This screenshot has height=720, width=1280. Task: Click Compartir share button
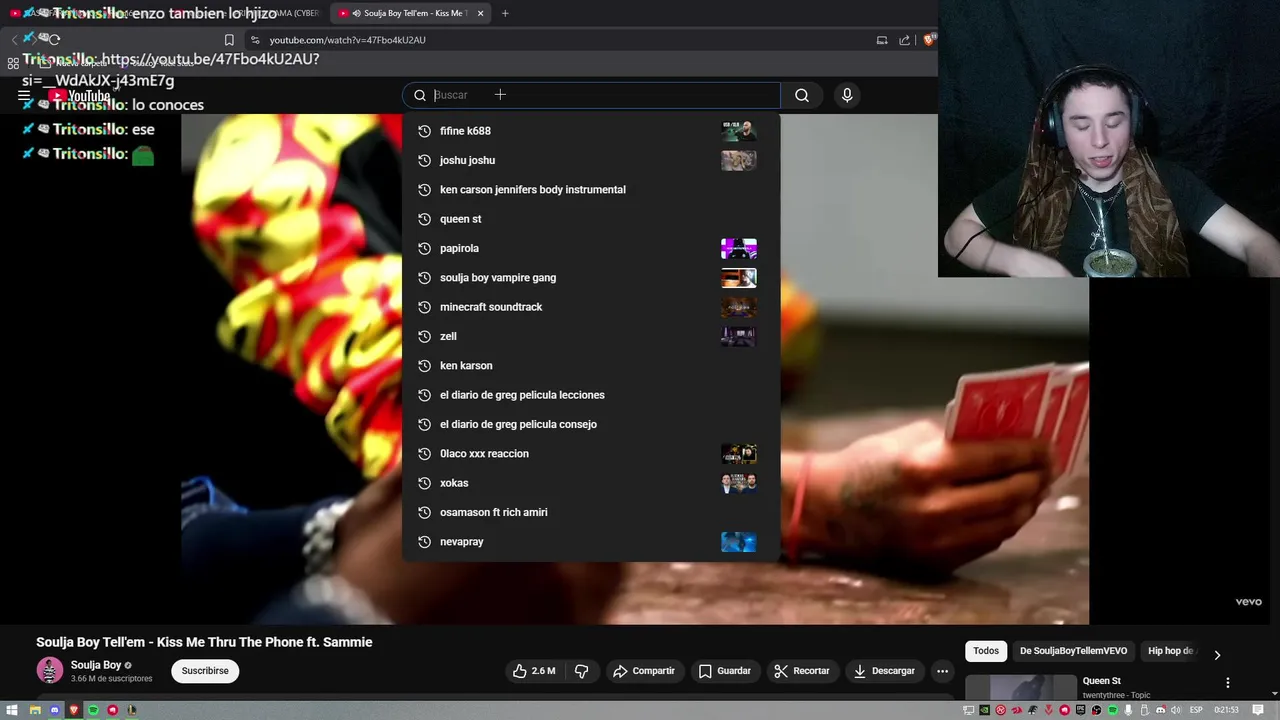pos(644,671)
